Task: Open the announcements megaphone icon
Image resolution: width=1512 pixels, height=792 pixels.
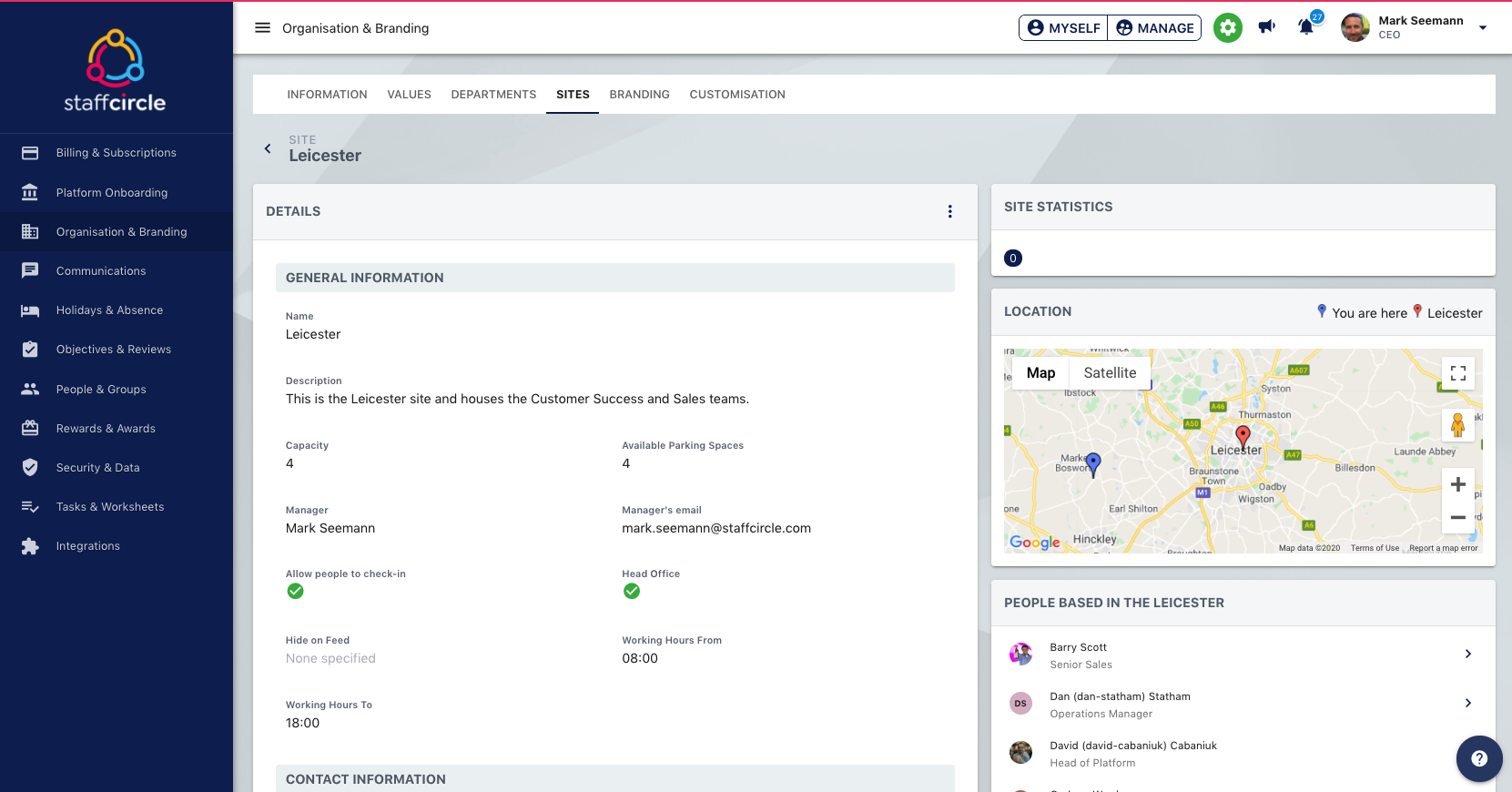Action: click(x=1266, y=27)
